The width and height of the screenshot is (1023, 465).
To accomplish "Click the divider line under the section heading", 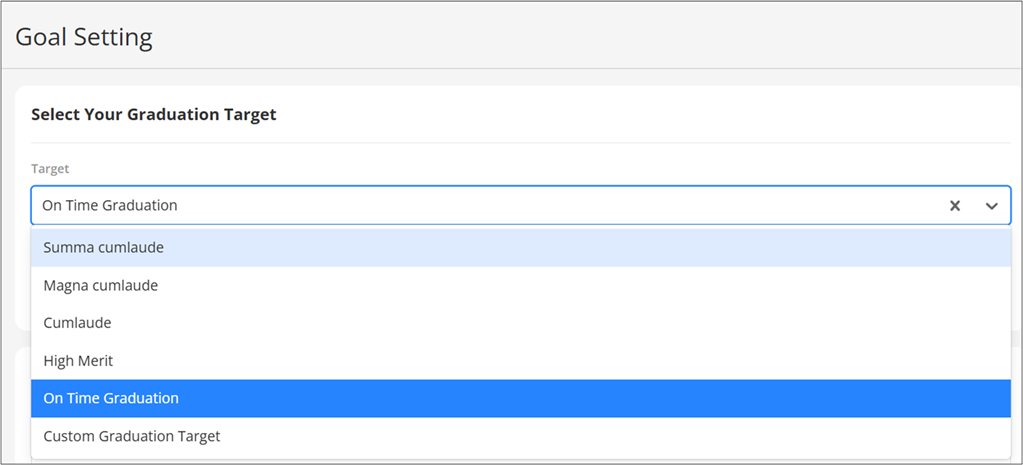I will 520,143.
